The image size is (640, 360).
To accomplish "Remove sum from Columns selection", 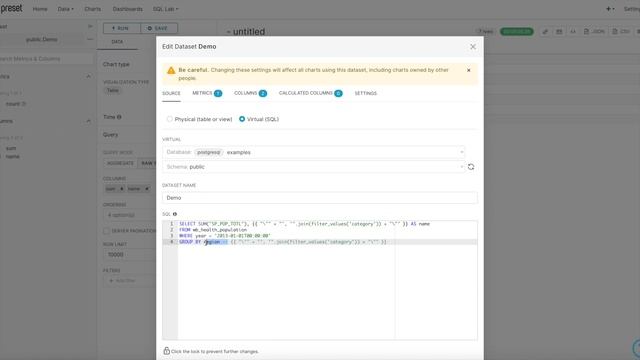I will click(x=122, y=189).
